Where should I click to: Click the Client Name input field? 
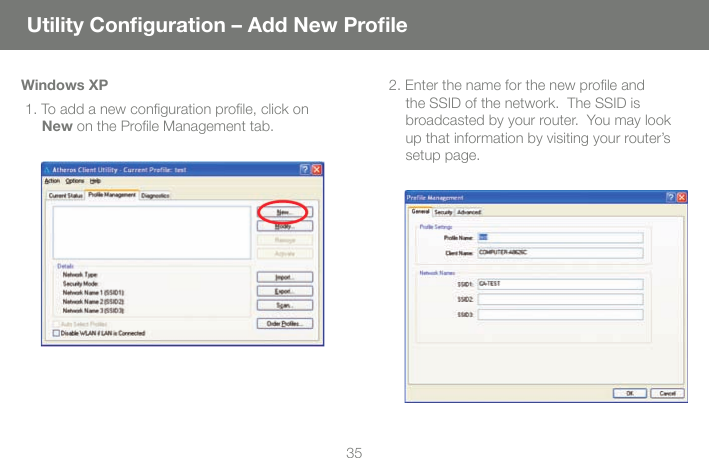tap(560, 253)
